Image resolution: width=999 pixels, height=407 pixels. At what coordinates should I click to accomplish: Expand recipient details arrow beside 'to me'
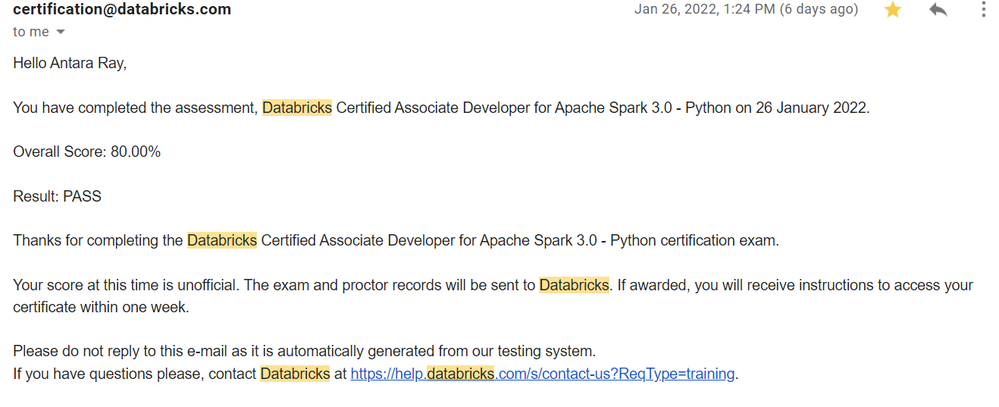60,32
